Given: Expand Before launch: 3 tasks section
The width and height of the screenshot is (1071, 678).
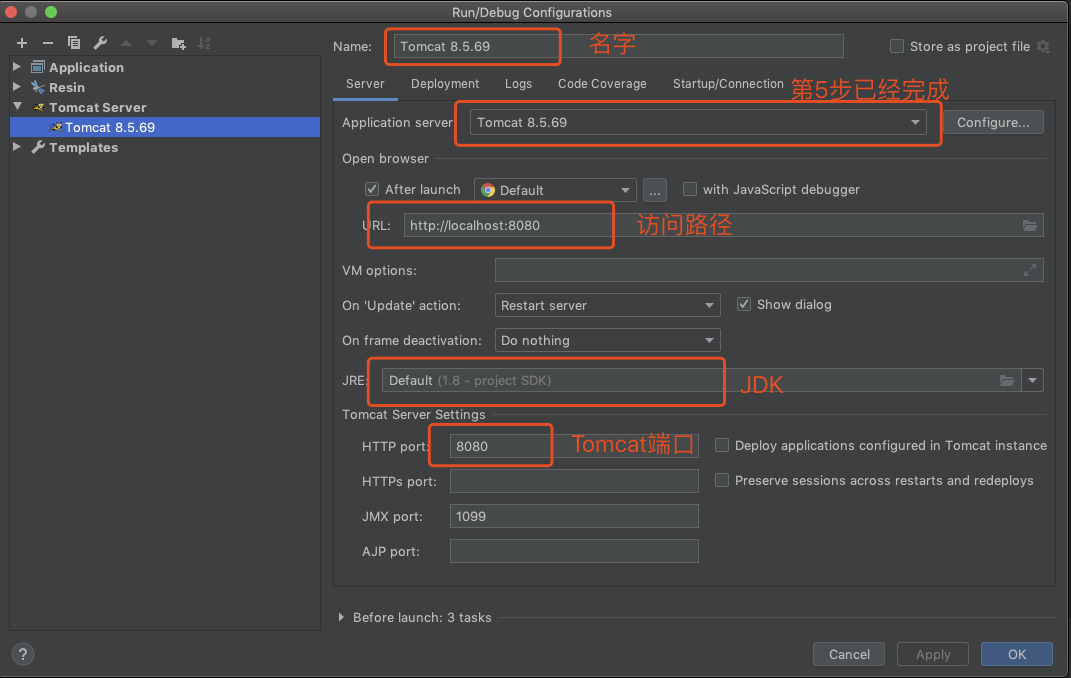Looking at the screenshot, I should click(x=341, y=617).
